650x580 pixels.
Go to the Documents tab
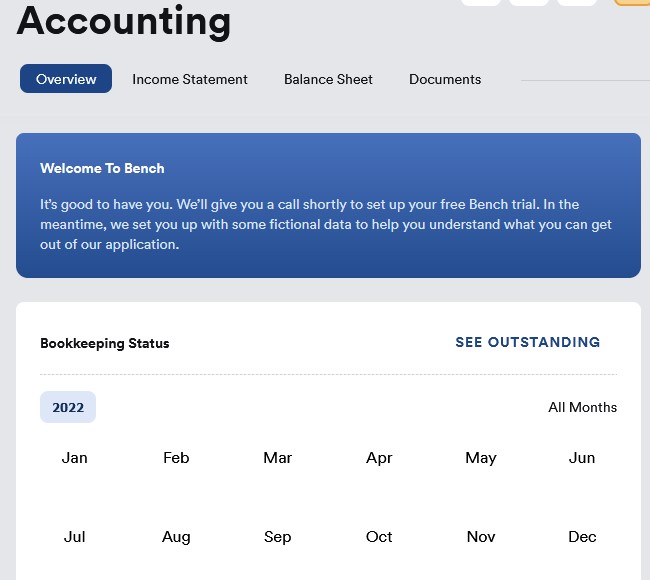[445, 79]
